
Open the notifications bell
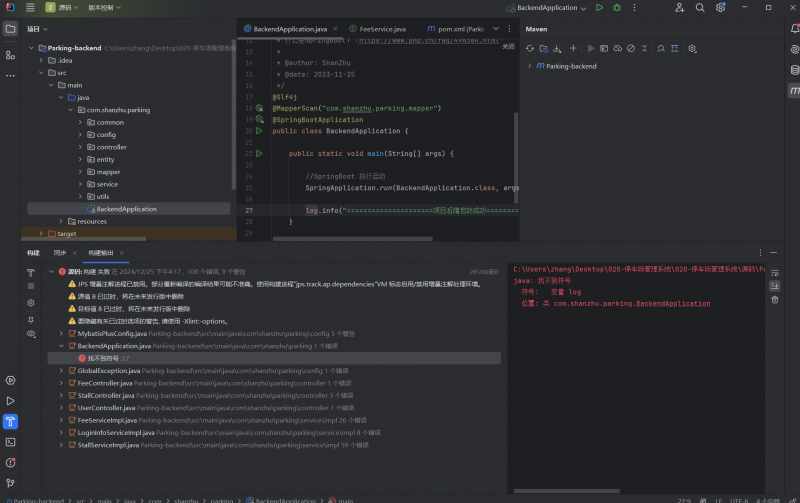(x=794, y=29)
